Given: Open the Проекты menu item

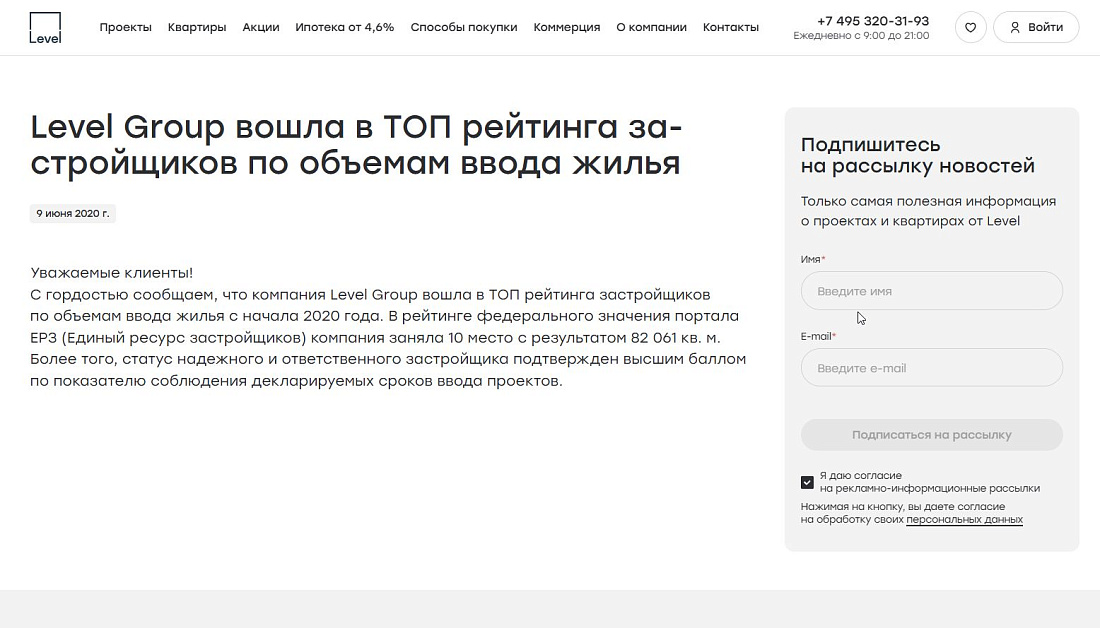Looking at the screenshot, I should point(126,27).
